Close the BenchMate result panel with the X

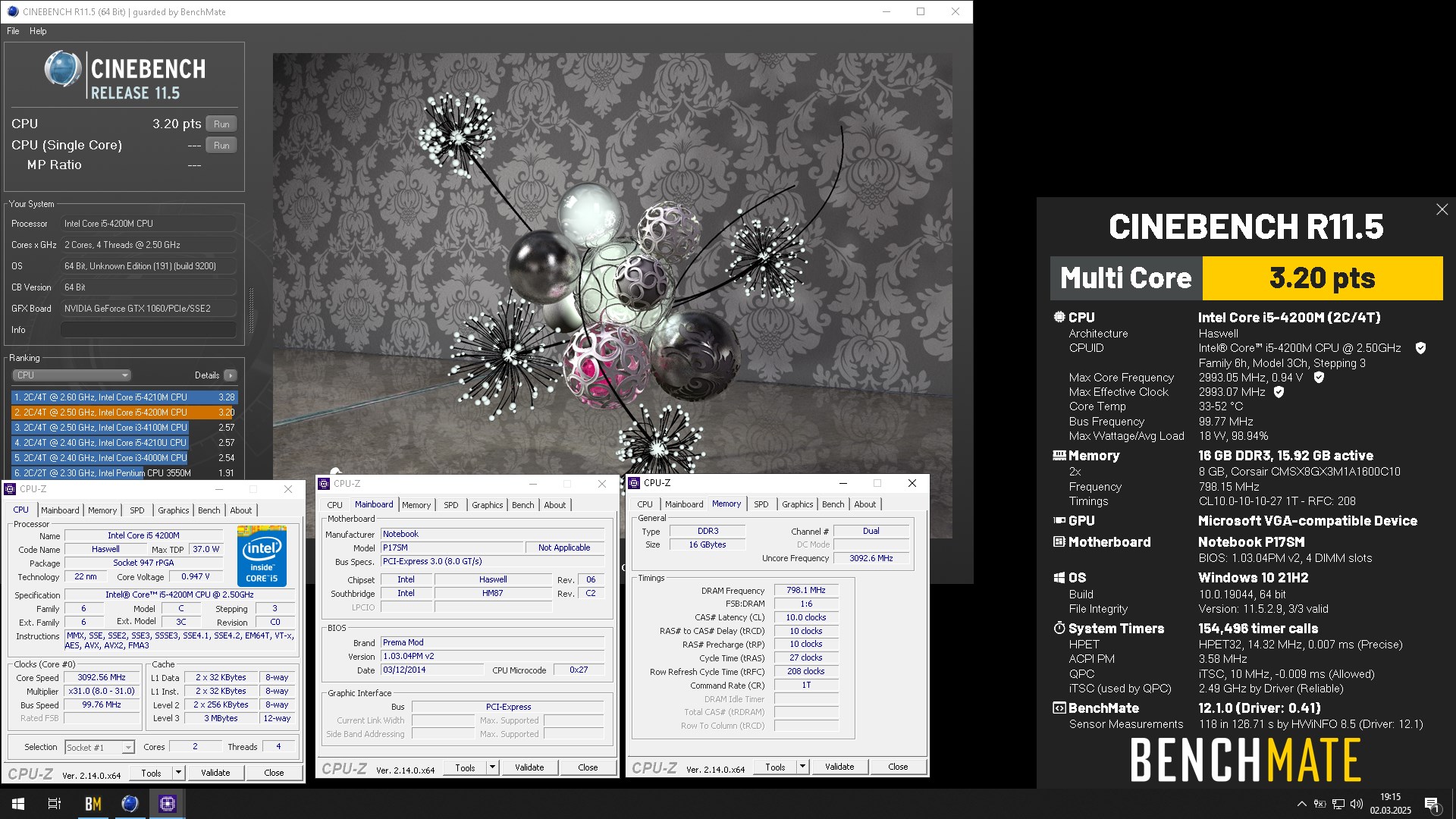(x=1442, y=209)
